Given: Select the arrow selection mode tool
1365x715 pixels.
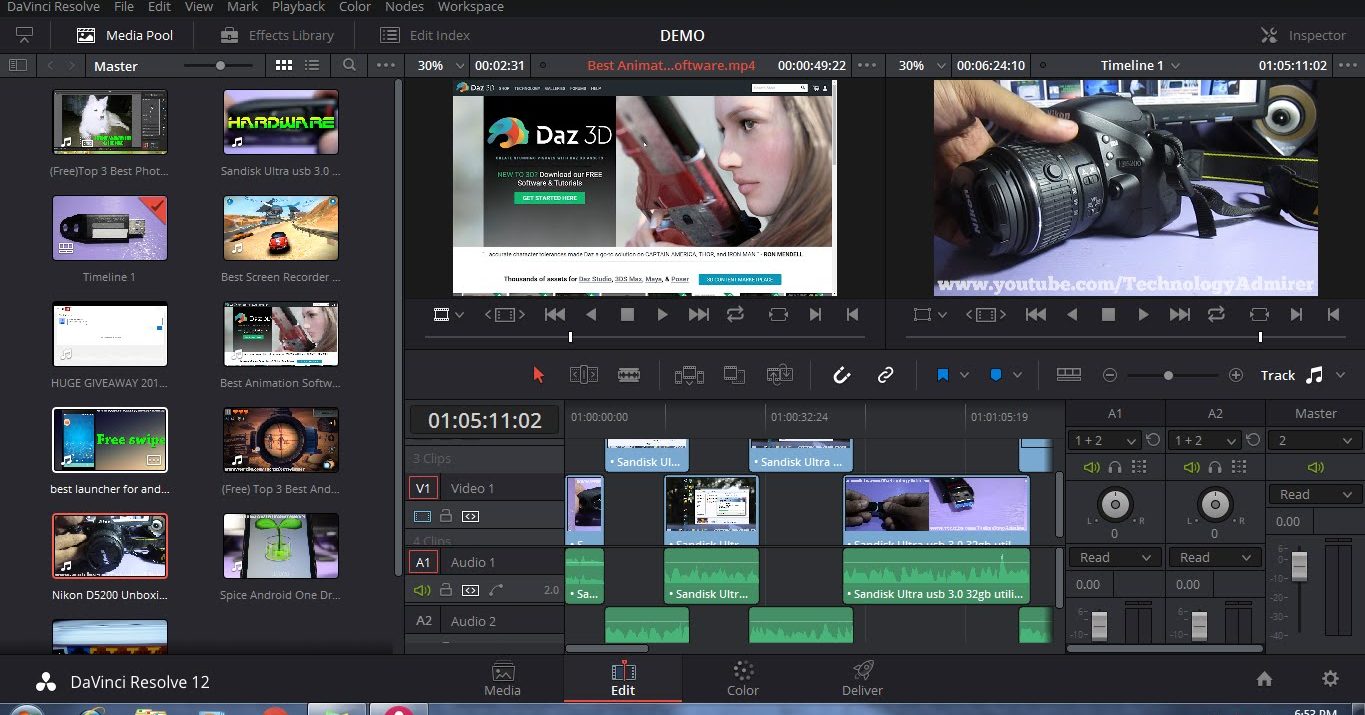Looking at the screenshot, I should 539,375.
